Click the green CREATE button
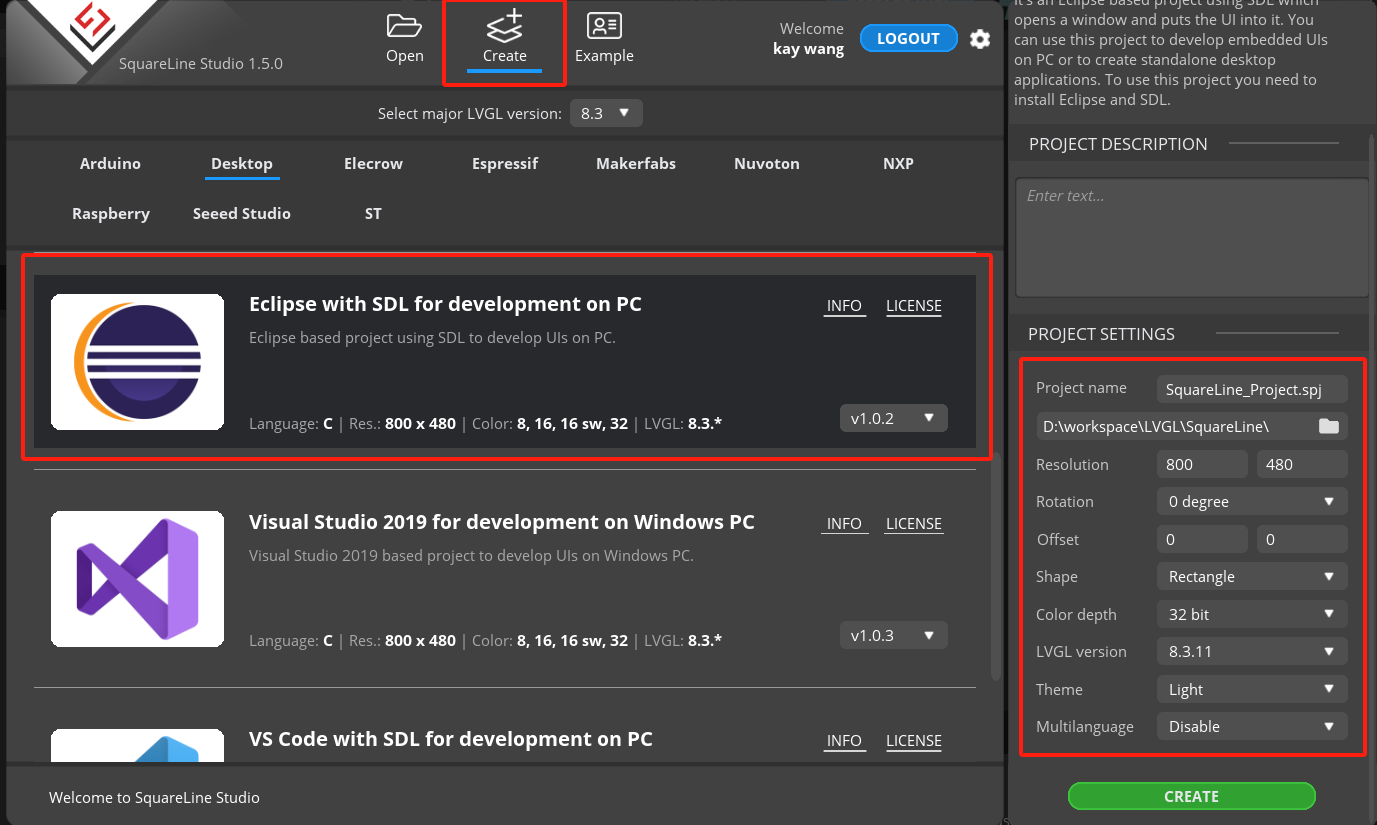Viewport: 1377px width, 825px height. point(1191,796)
